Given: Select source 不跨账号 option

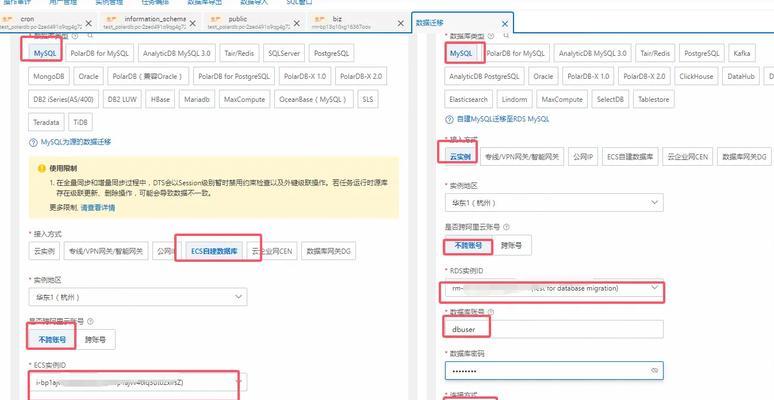Looking at the screenshot, I should click(x=52, y=340).
